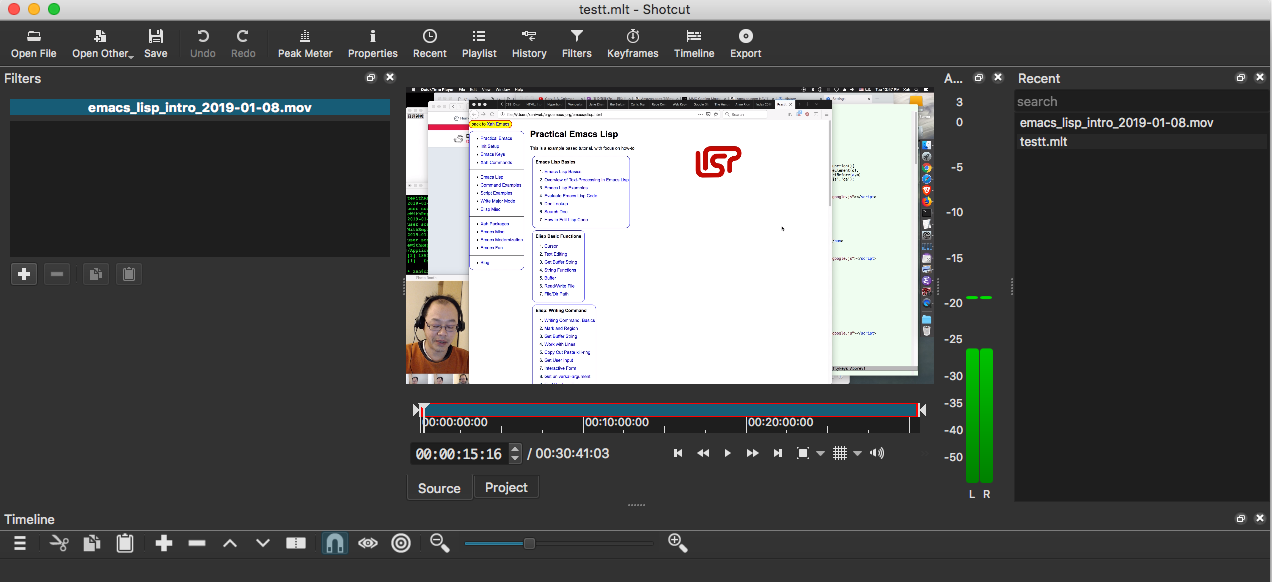Toggle the Recent panel from toolbar
The width and height of the screenshot is (1272, 582).
430,43
